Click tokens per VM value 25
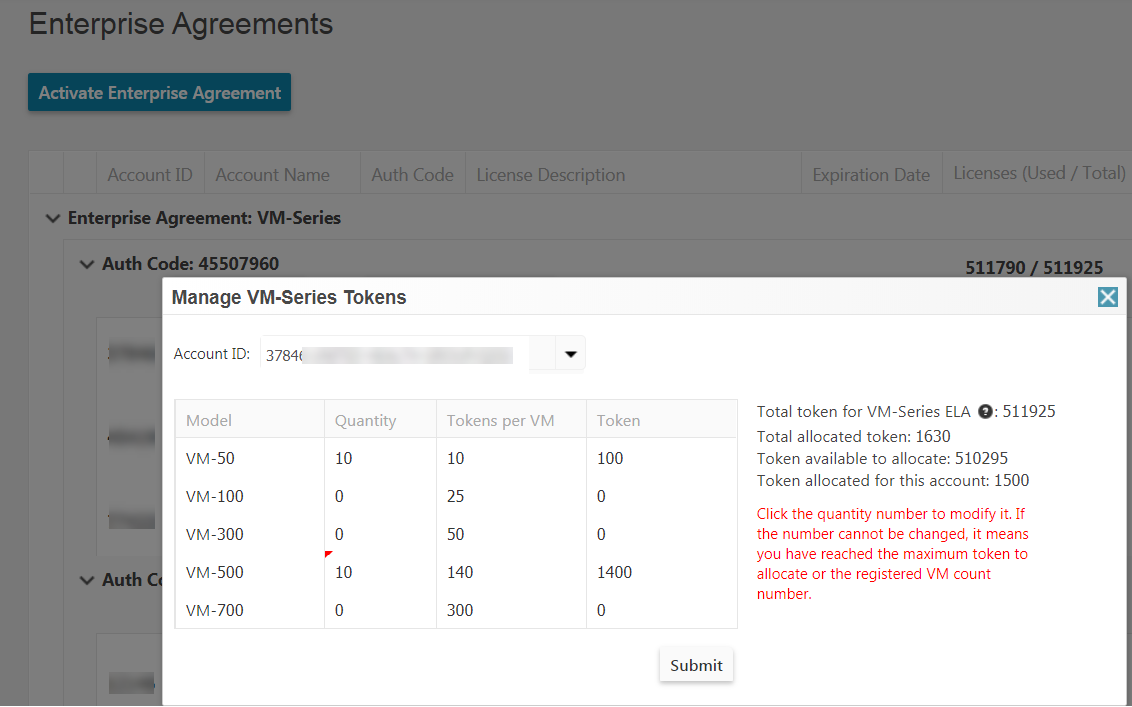1132x707 pixels. pos(456,497)
